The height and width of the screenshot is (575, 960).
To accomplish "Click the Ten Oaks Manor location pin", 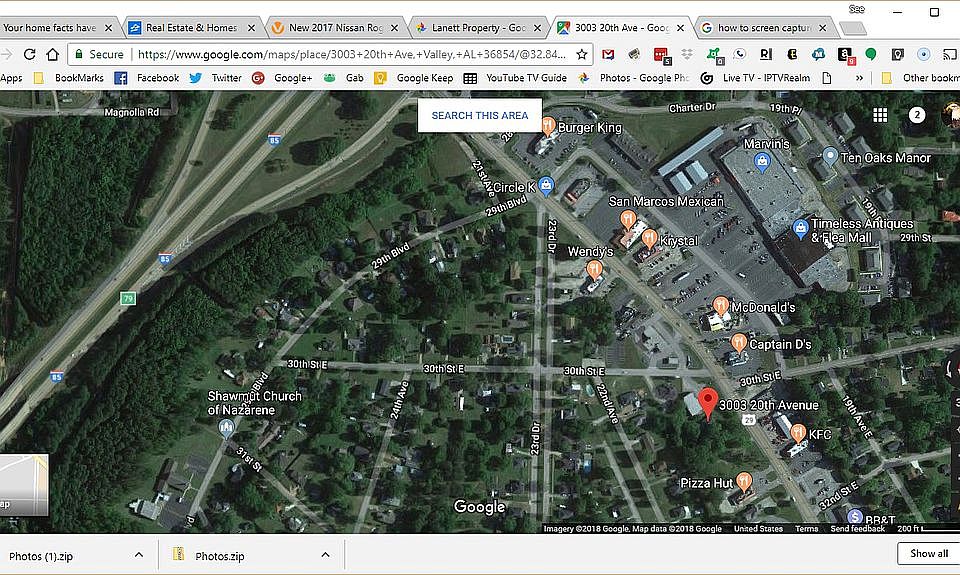I will tap(829, 156).
